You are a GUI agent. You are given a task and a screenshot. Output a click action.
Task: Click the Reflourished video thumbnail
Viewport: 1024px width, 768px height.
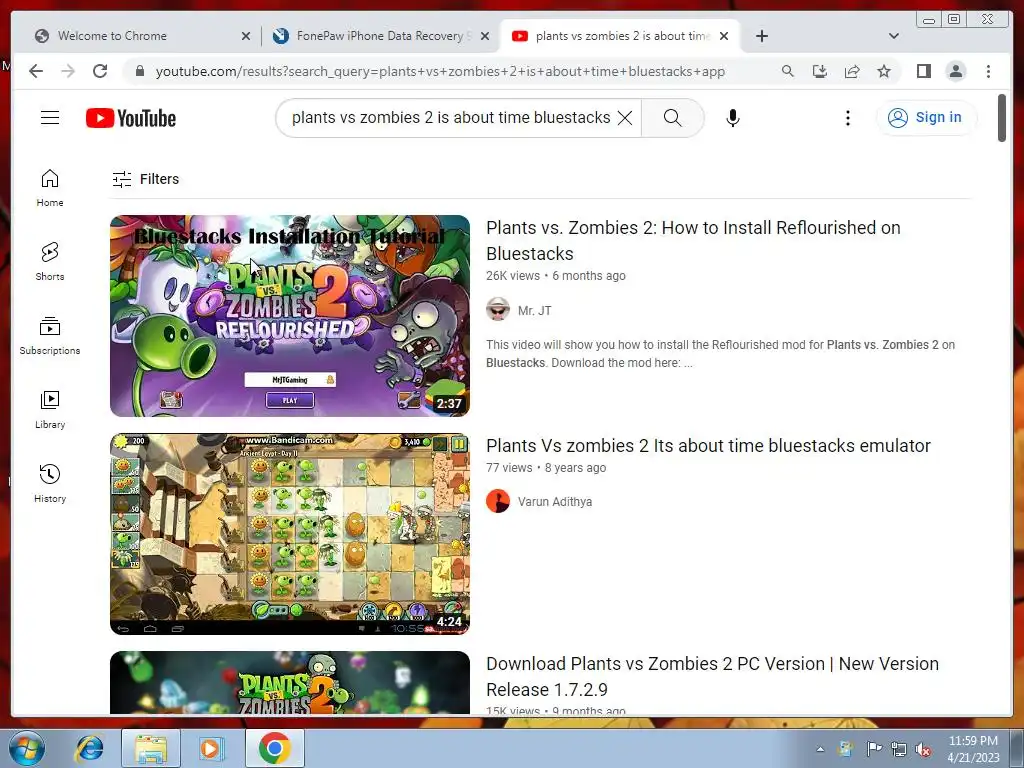(x=290, y=316)
